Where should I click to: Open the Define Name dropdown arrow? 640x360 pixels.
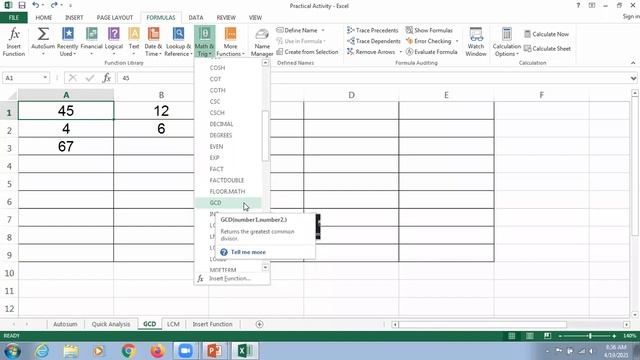(x=323, y=30)
